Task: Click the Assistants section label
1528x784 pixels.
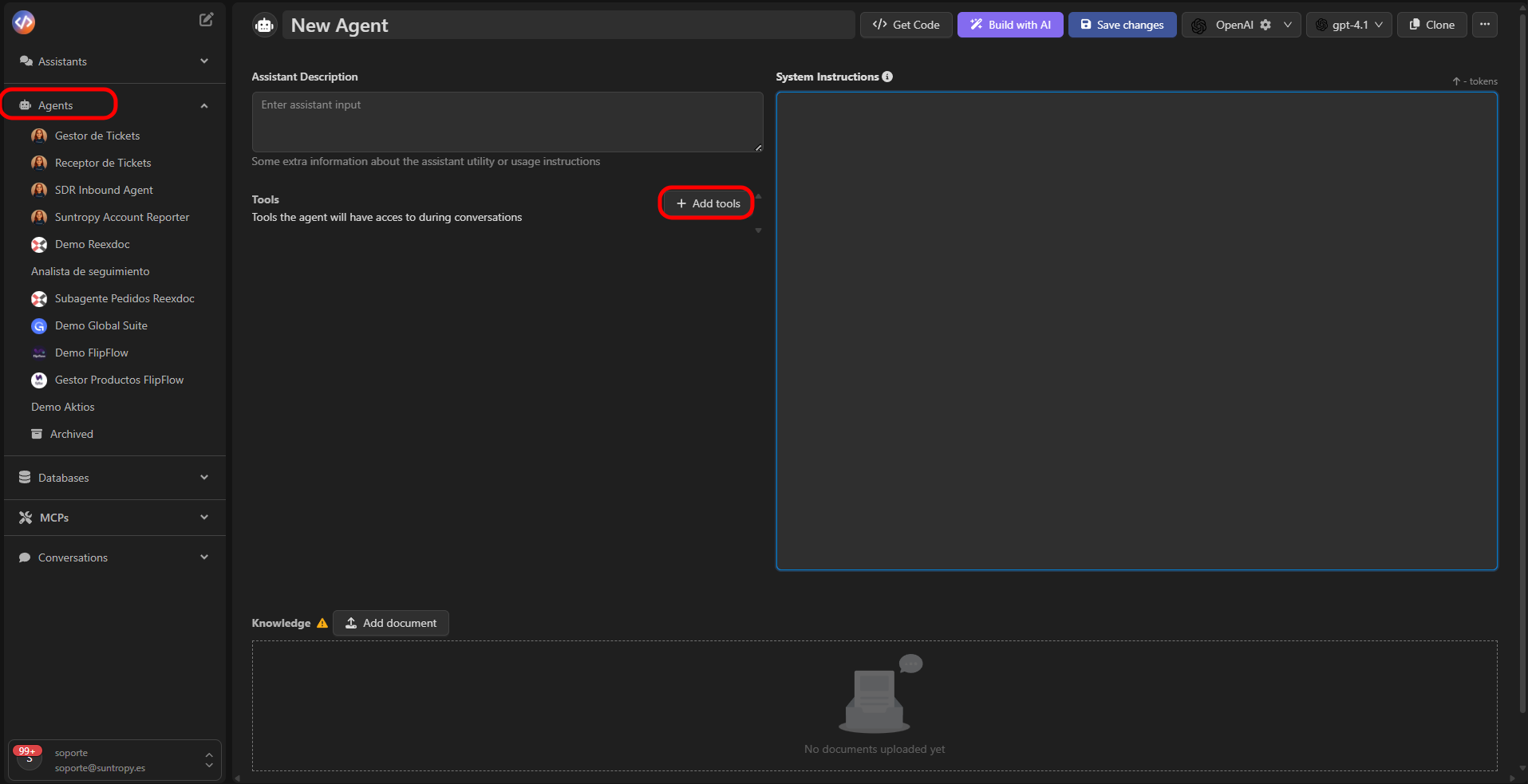Action: (62, 61)
